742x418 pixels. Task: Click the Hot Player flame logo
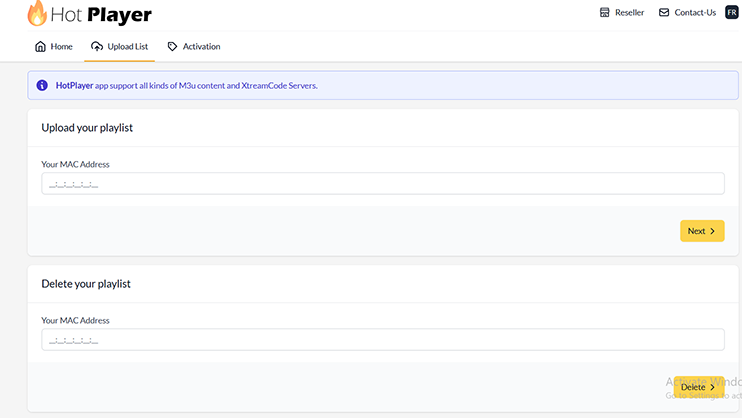(37, 13)
